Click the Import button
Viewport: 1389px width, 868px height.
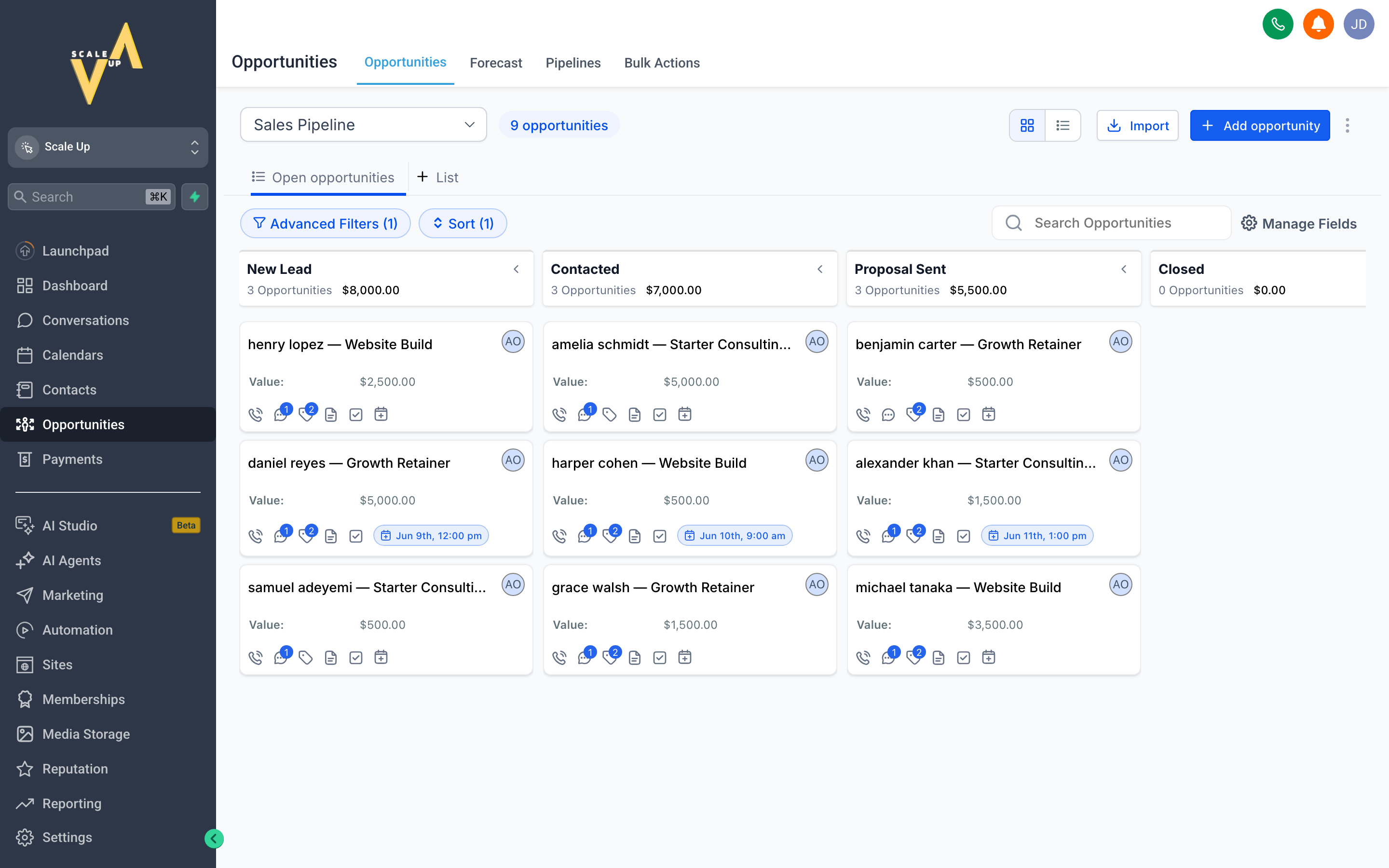click(x=1137, y=126)
